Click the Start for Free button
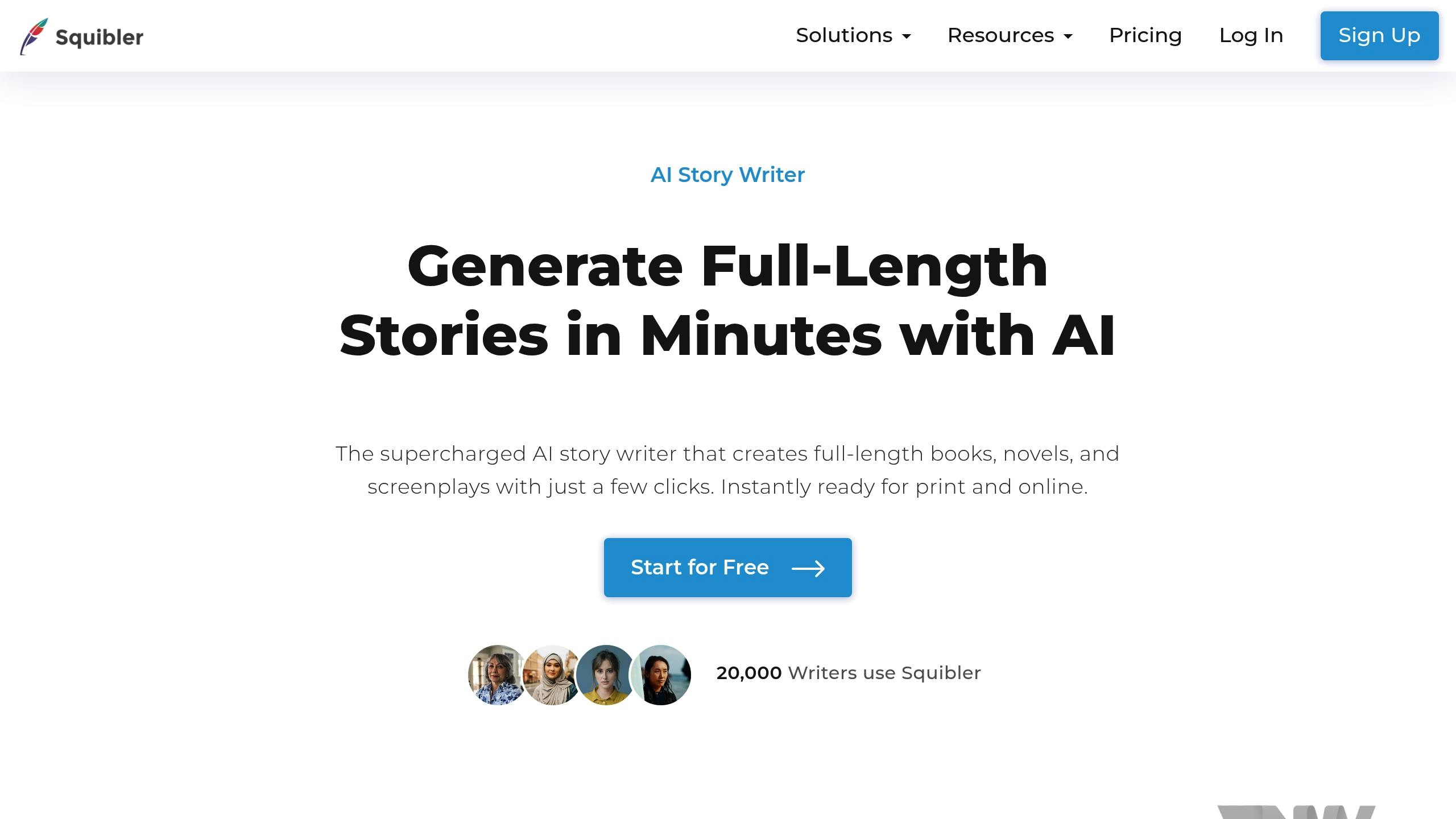Screen dimensions: 1456x819 click(727, 568)
